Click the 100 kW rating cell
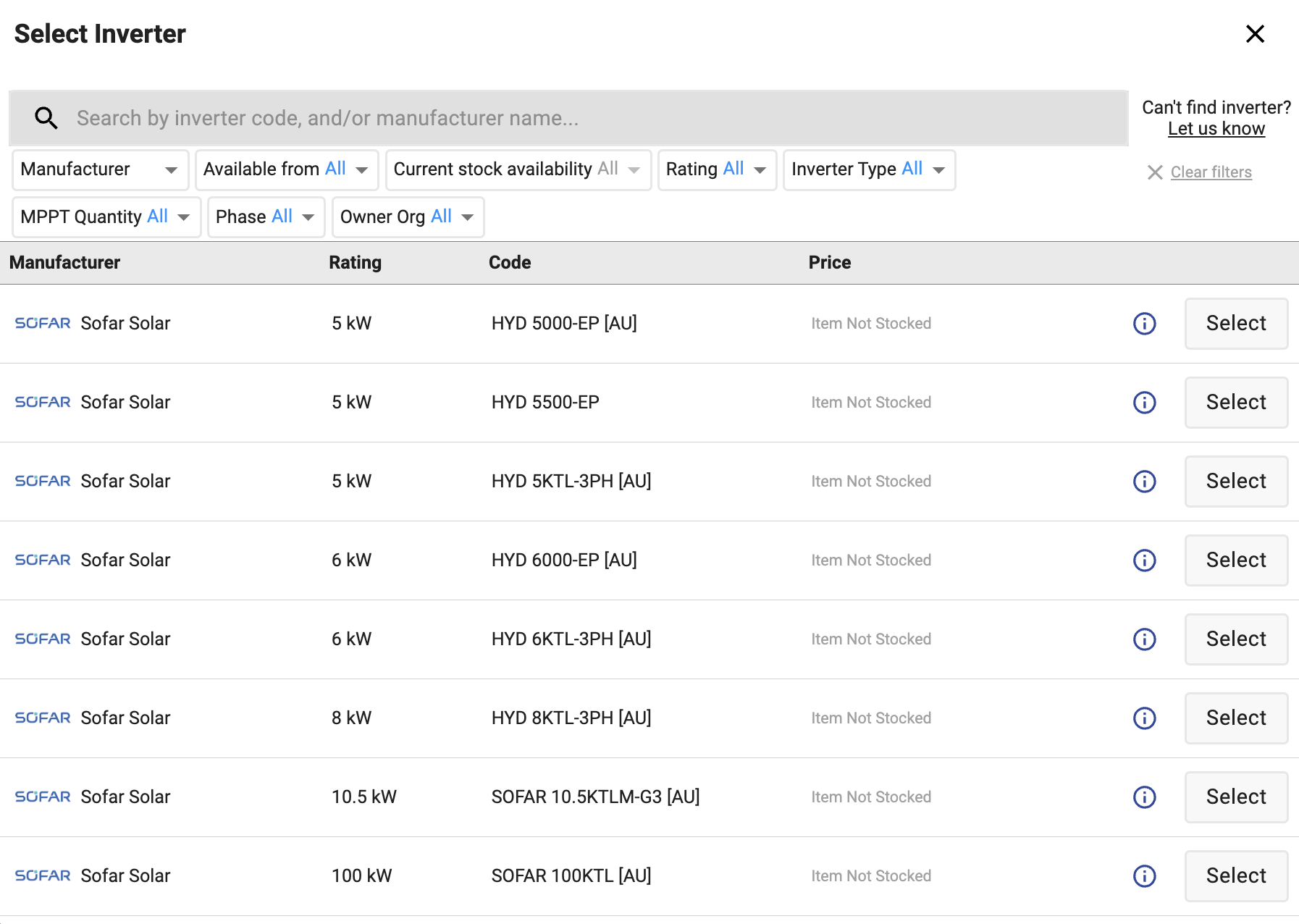Viewport: 1299px width, 924px height. (x=361, y=876)
